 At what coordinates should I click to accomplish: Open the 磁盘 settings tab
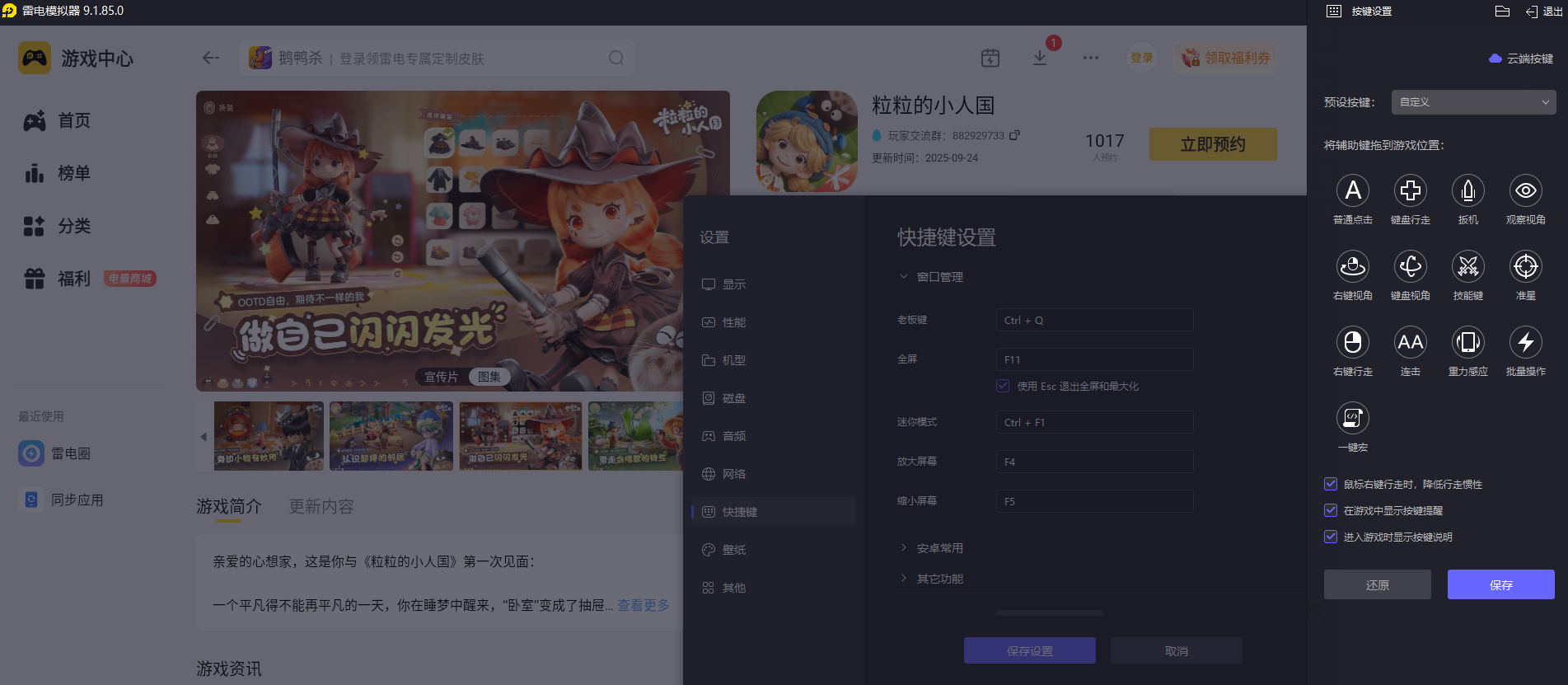point(774,398)
